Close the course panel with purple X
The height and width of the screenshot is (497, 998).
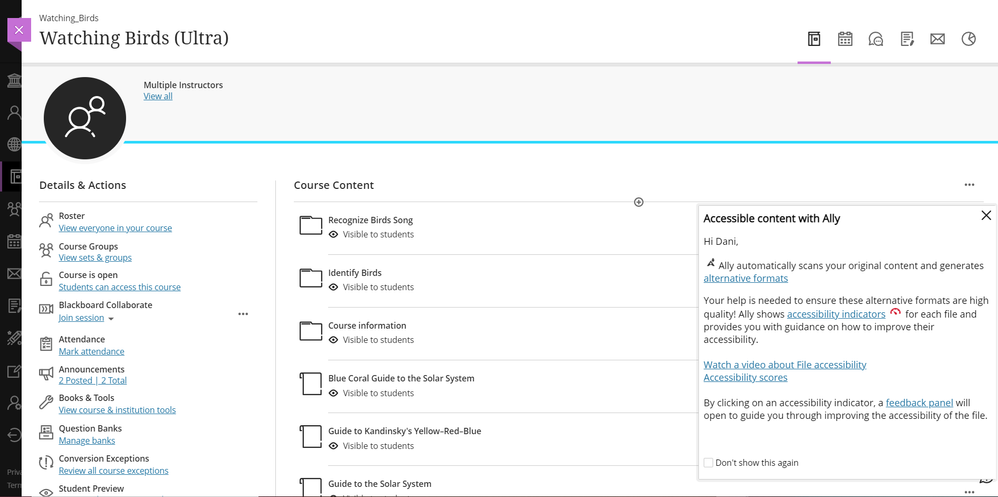click(x=19, y=30)
